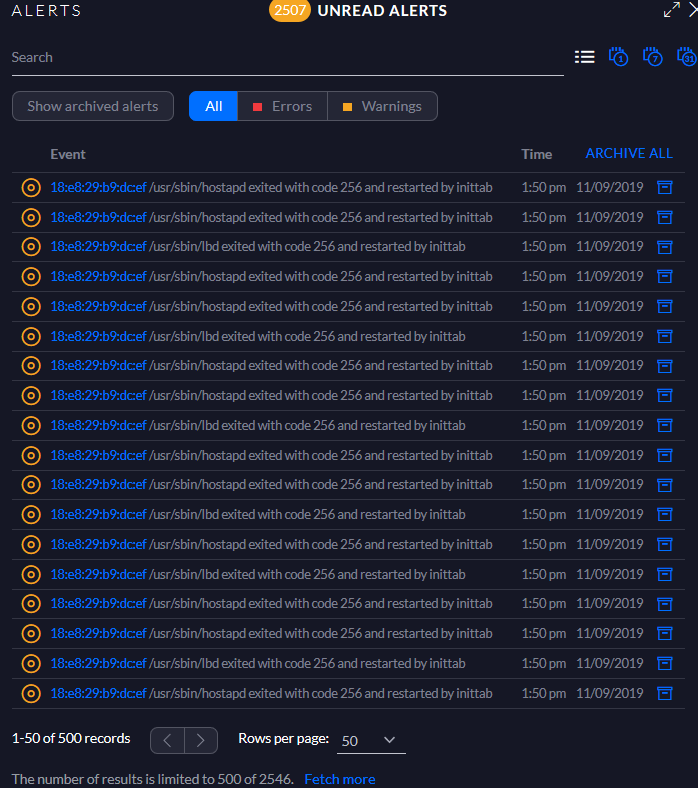Filter alerts to last 7 days
The height and width of the screenshot is (788, 699).
[x=652, y=57]
